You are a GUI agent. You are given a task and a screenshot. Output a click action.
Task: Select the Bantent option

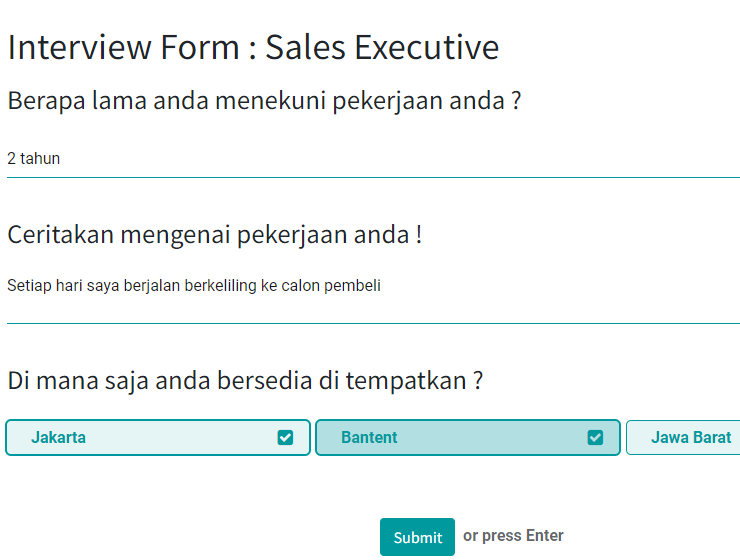pos(468,437)
